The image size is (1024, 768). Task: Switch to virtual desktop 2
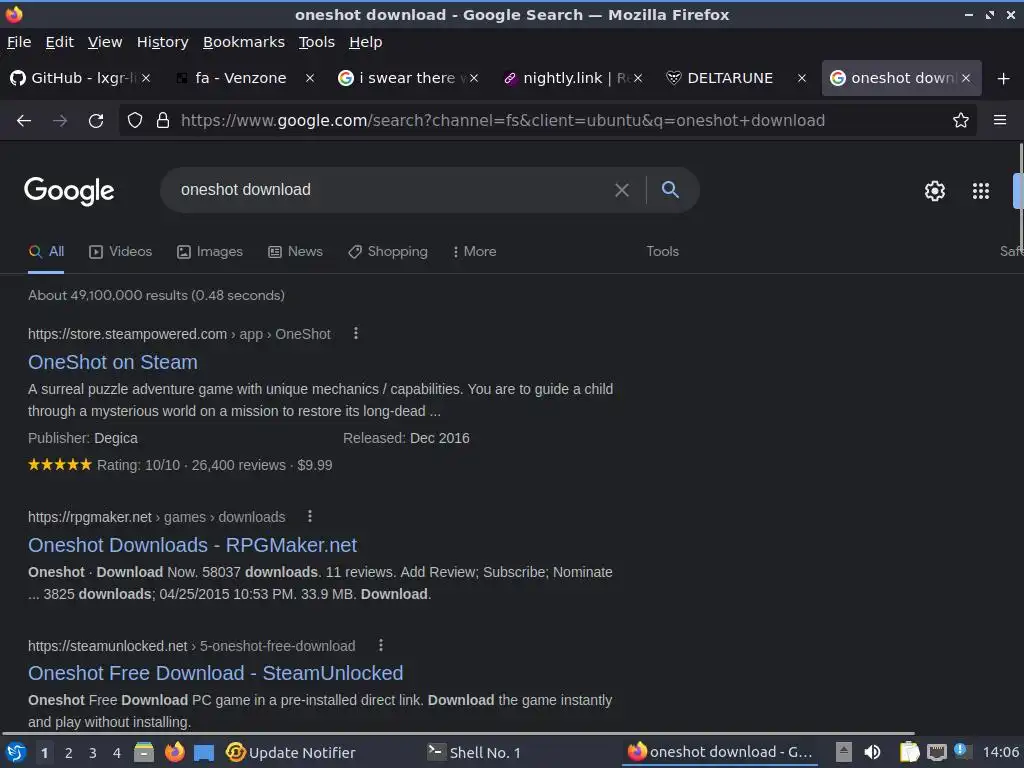click(x=69, y=753)
